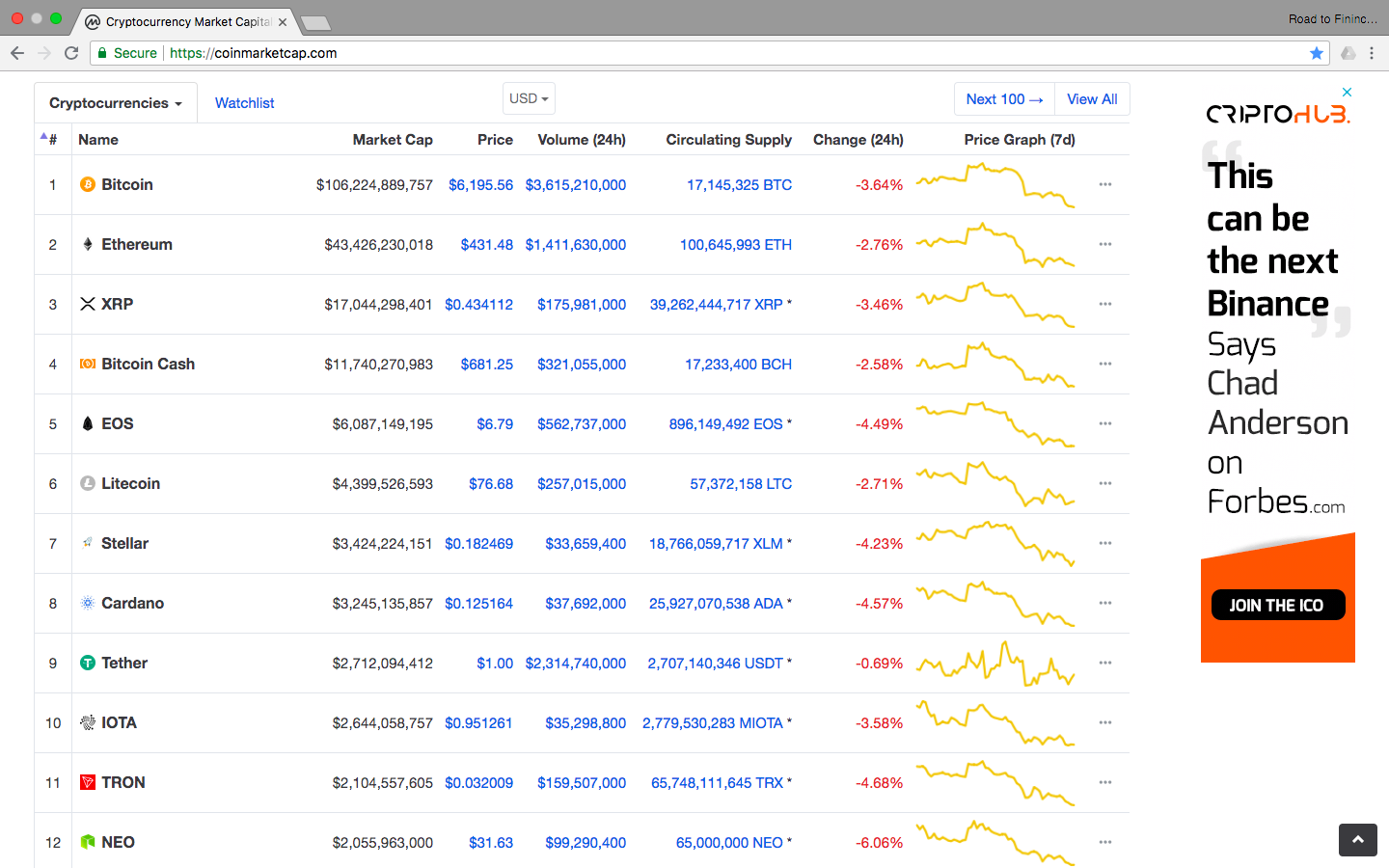Click the IOTA logo icon

click(x=88, y=722)
